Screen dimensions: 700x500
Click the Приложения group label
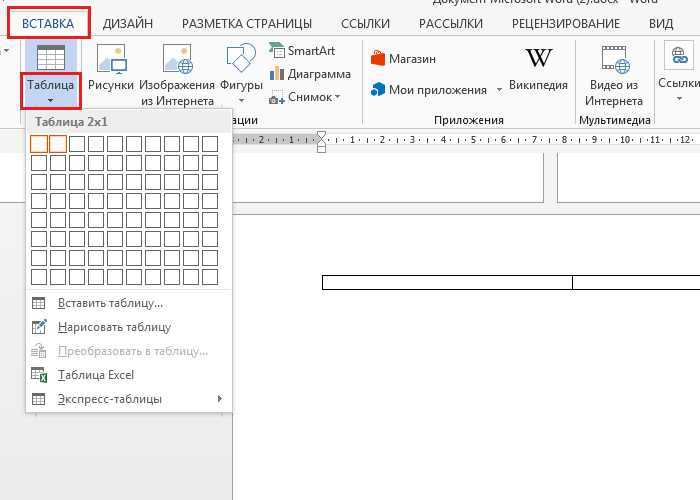[468, 120]
